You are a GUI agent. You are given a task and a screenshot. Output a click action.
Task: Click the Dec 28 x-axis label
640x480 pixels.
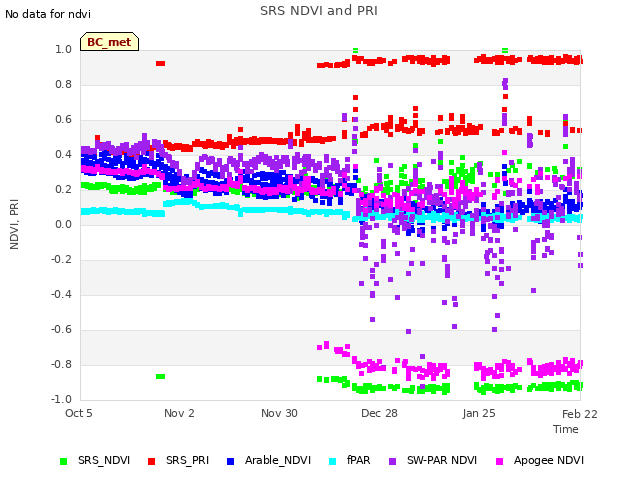coord(379,413)
